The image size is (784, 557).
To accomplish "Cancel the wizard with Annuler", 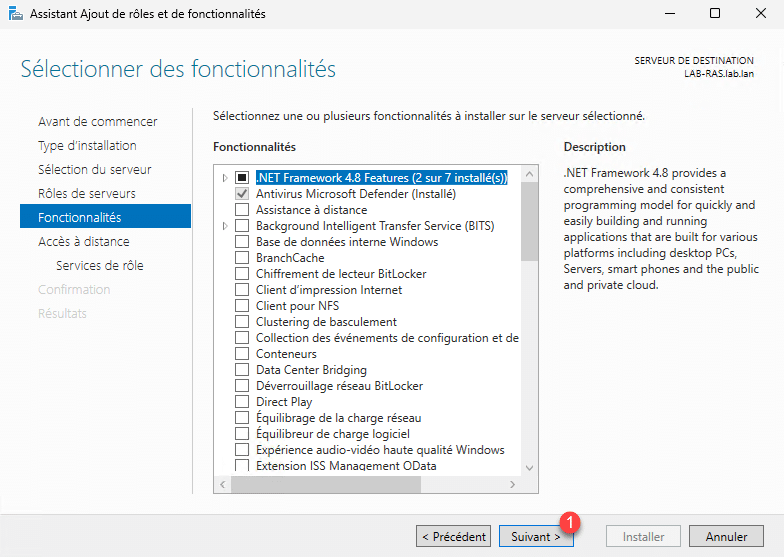I will [726, 537].
